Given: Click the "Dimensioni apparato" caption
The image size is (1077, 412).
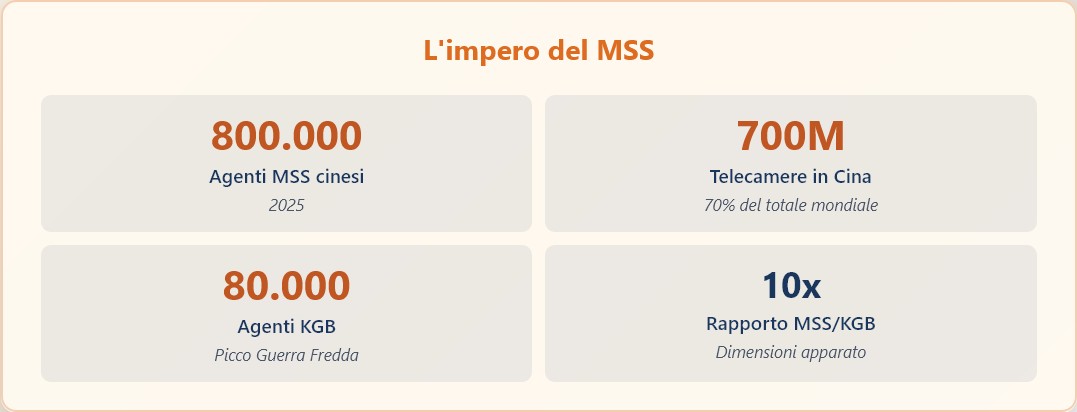Looking at the screenshot, I should (790, 353).
